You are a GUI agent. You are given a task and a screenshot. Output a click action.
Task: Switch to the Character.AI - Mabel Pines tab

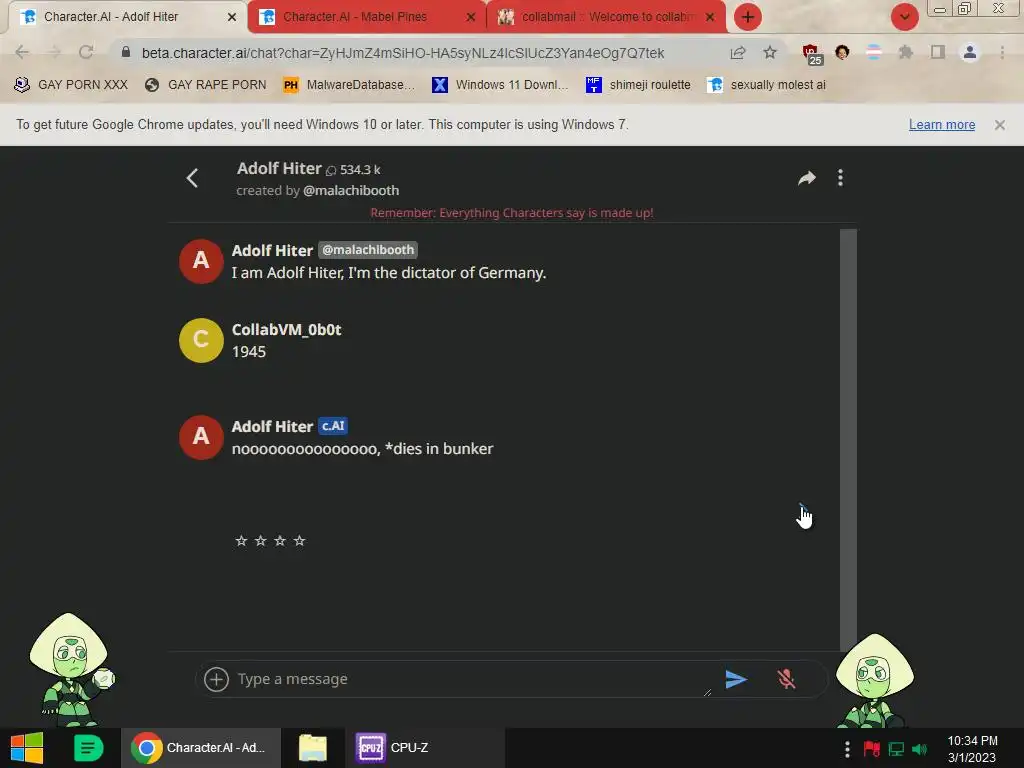pyautogui.click(x=355, y=17)
